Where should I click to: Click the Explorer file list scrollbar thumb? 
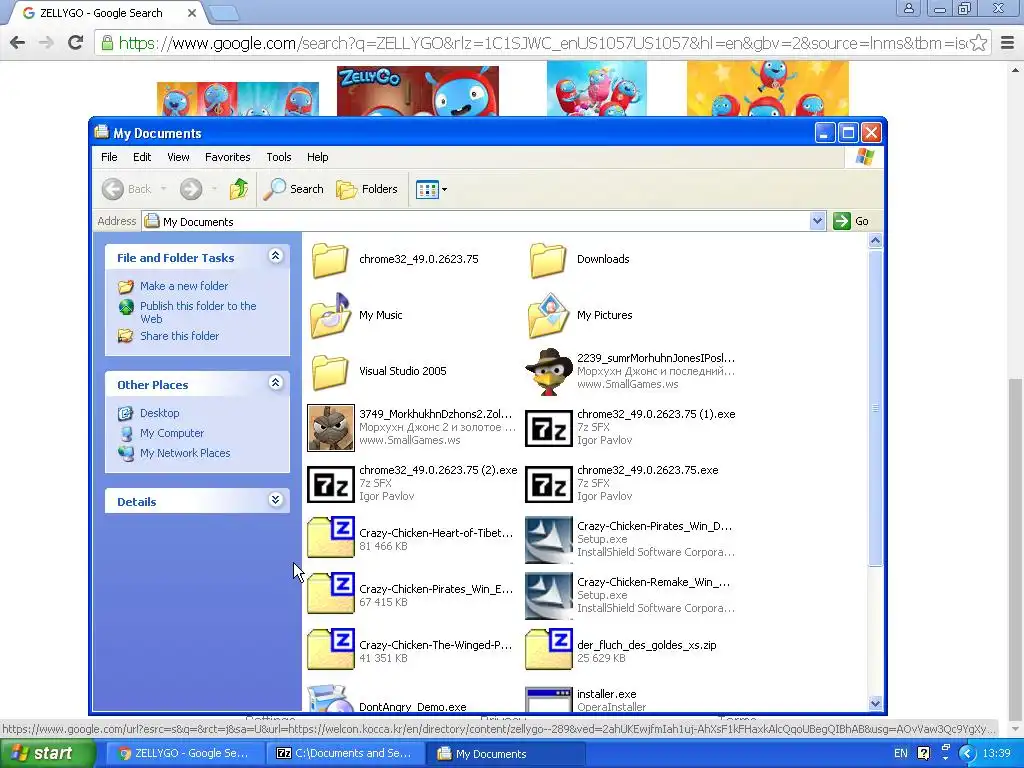[x=875, y=408]
